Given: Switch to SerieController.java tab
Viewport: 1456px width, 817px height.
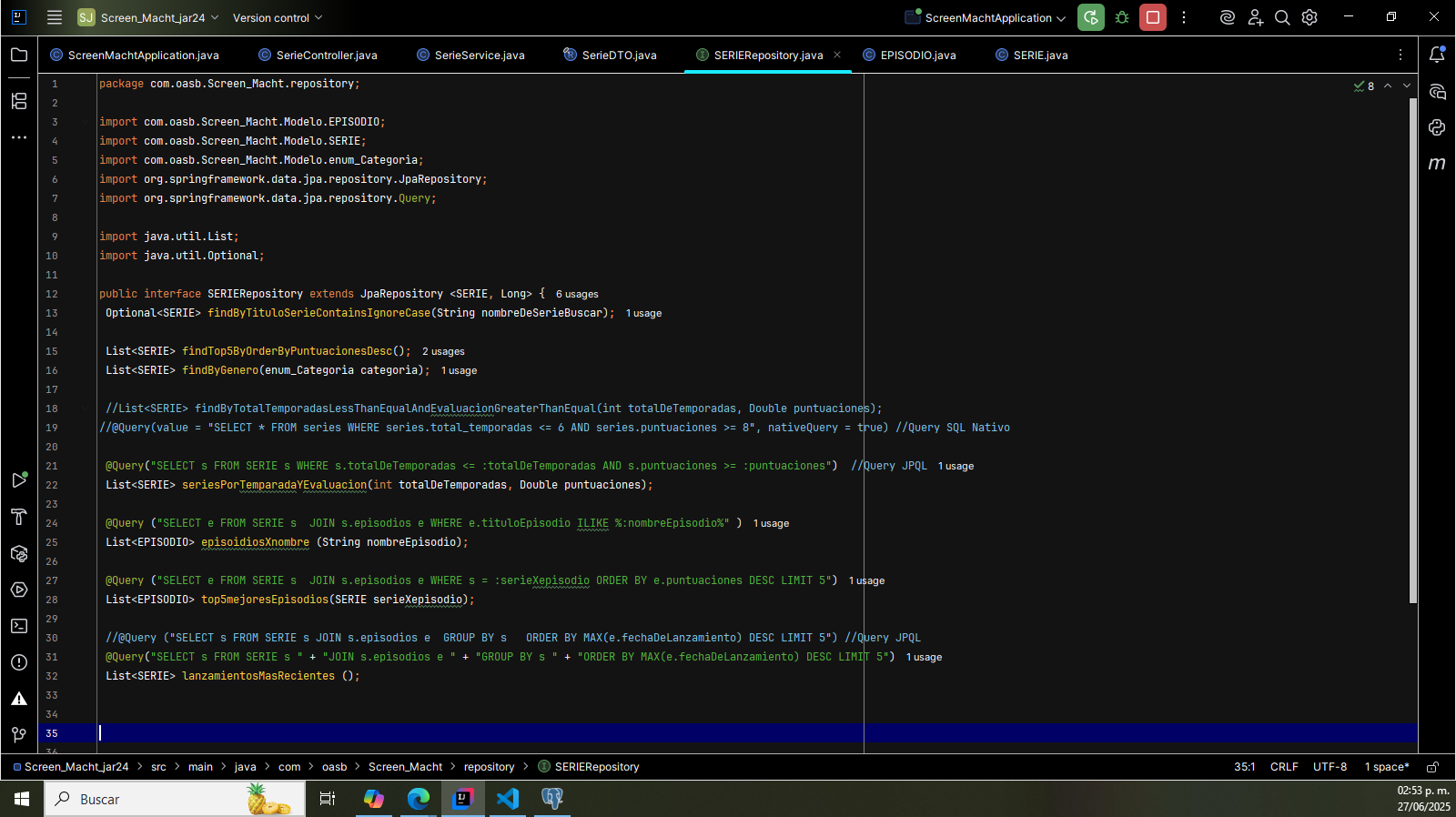Looking at the screenshot, I should coord(318,55).
